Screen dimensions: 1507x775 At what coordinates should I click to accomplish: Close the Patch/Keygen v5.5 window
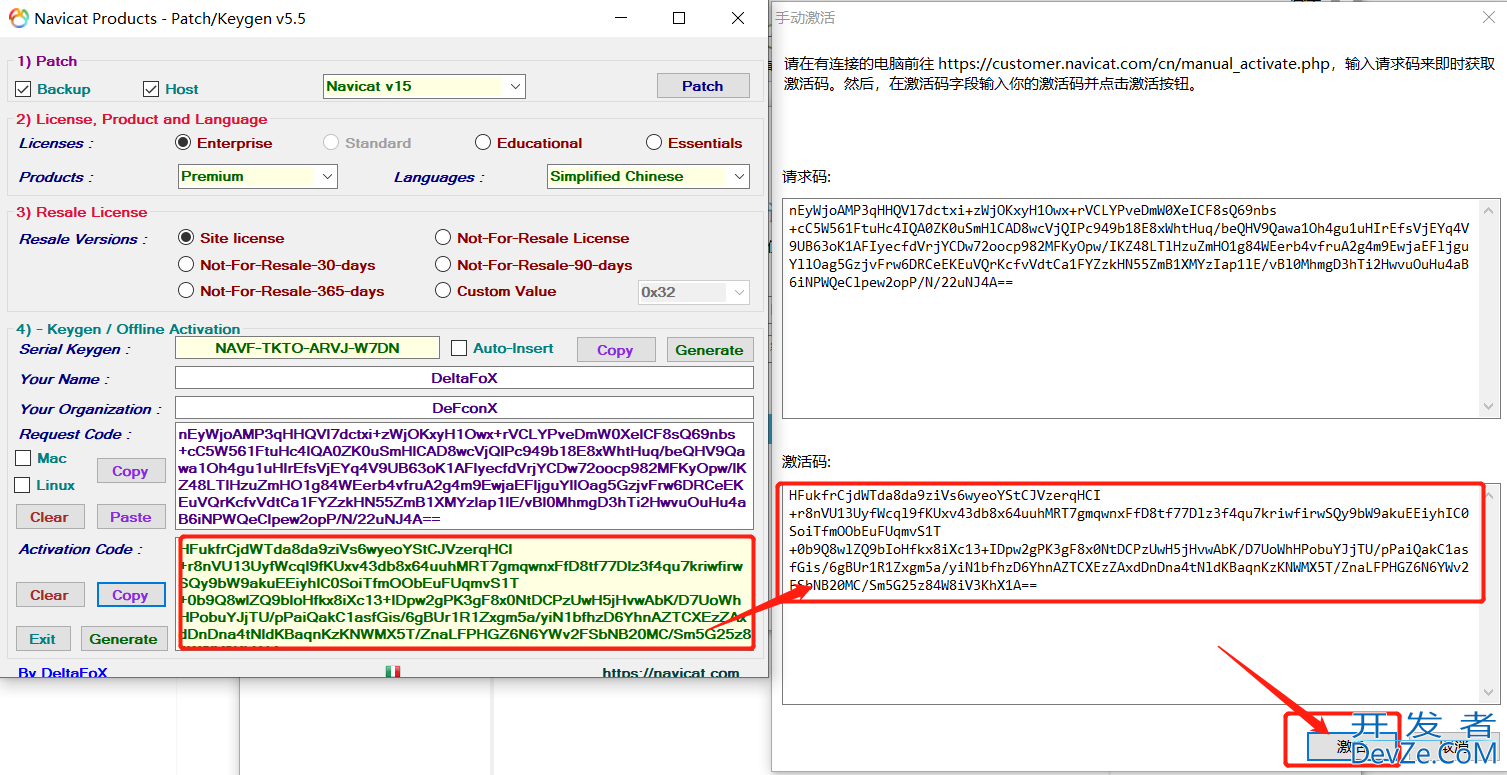pos(738,18)
